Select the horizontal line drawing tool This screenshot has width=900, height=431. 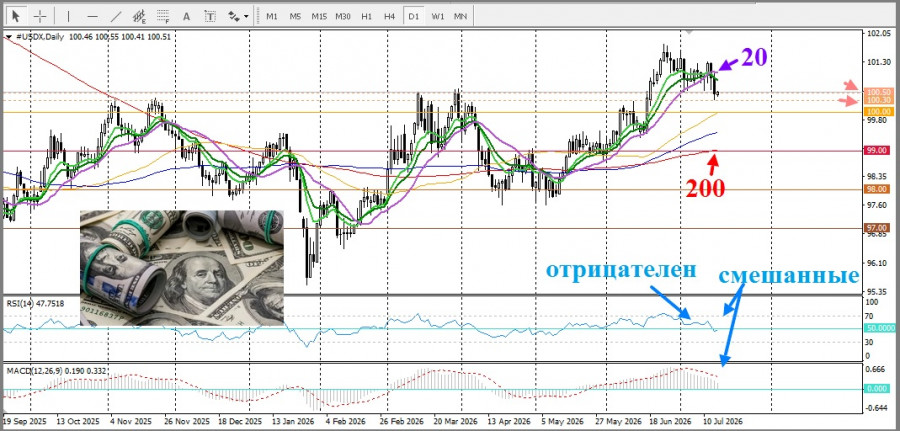click(92, 16)
